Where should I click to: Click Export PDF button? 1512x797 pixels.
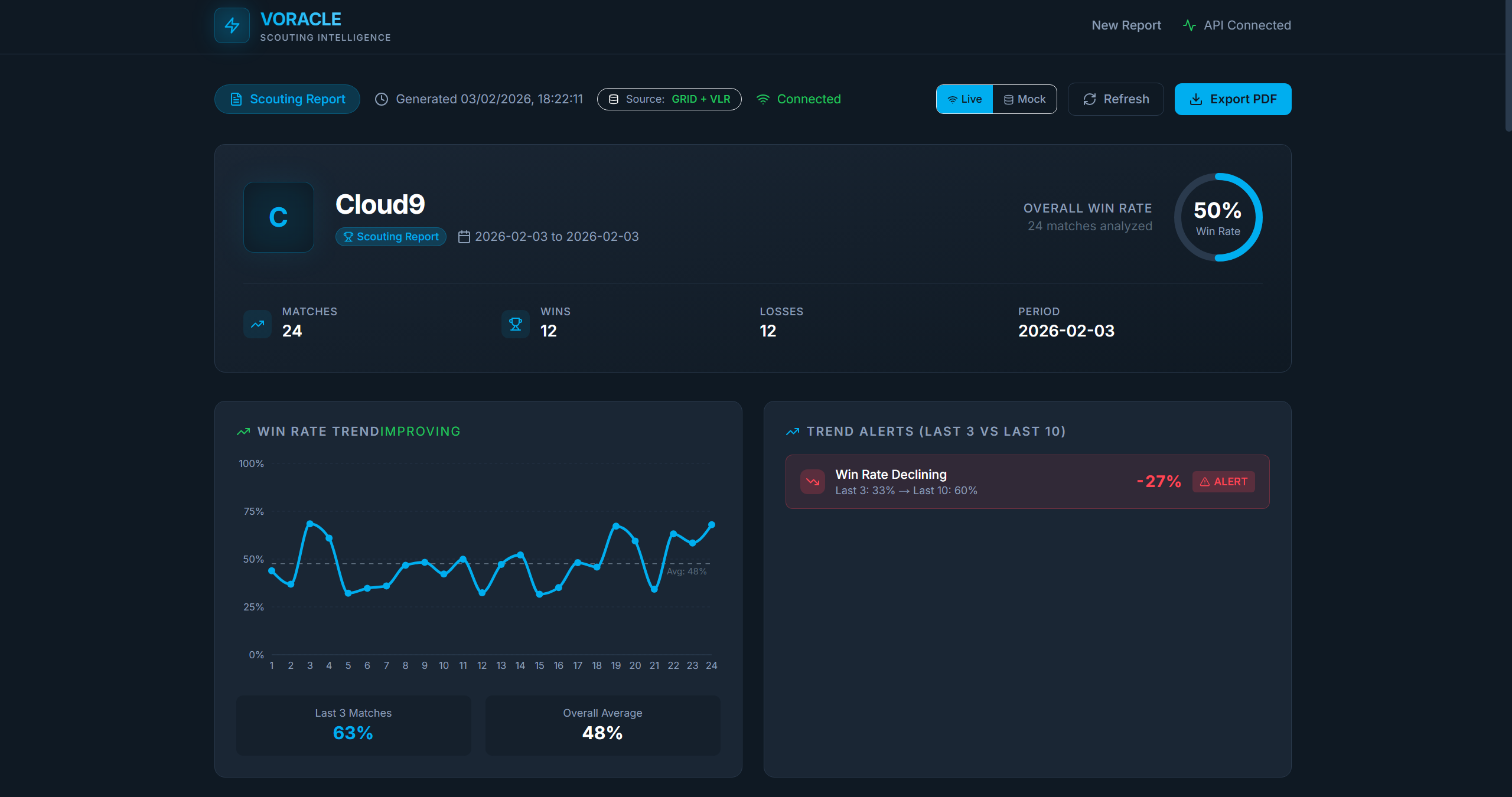1233,99
